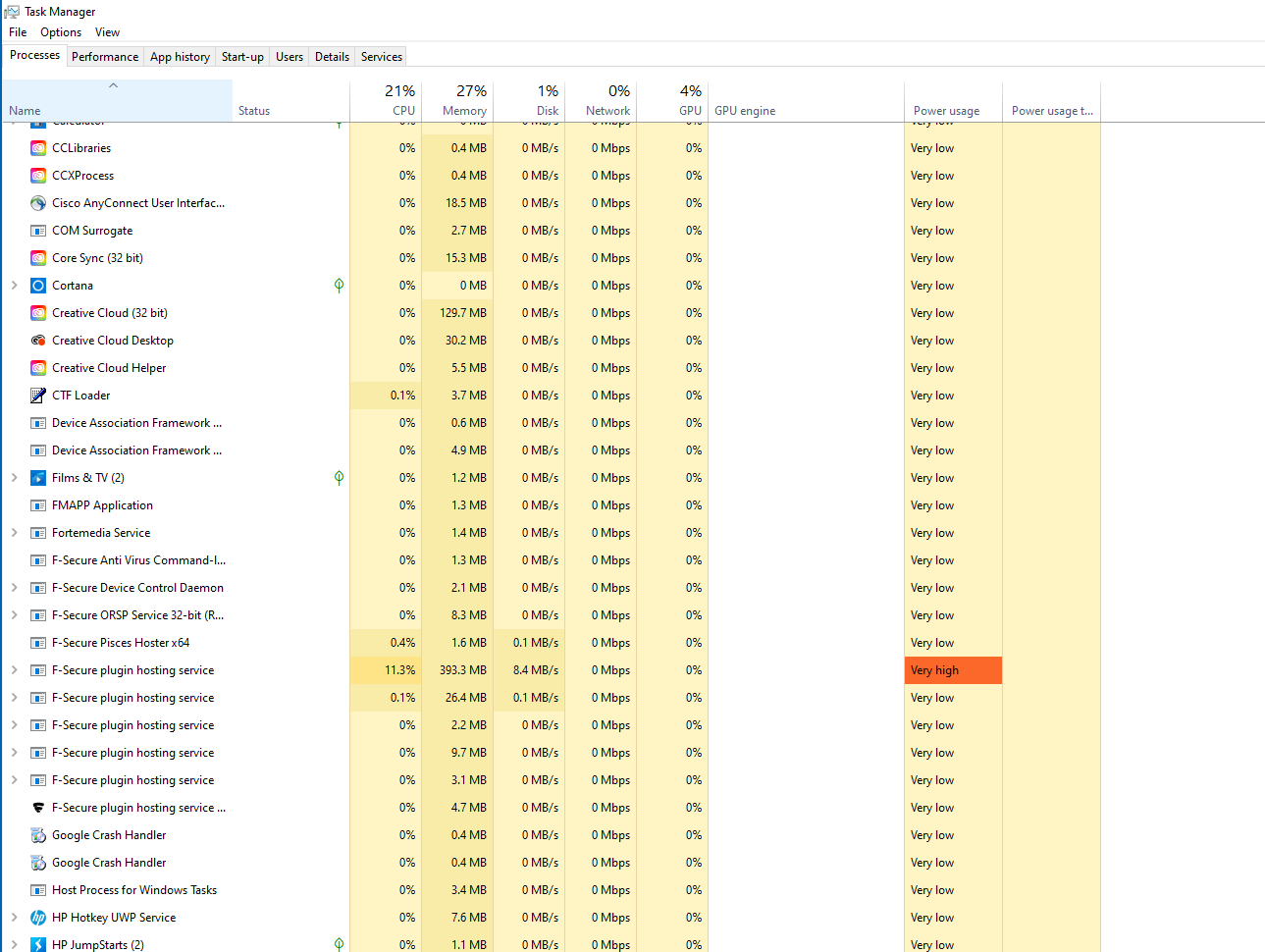1265x952 pixels.
Task: Click the Very high power usage cell
Action: click(x=952, y=670)
